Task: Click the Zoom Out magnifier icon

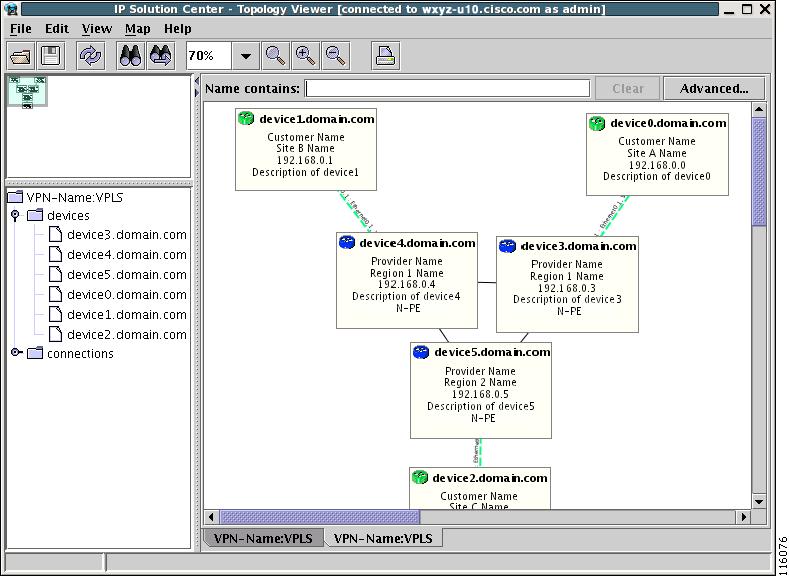Action: [x=336, y=55]
